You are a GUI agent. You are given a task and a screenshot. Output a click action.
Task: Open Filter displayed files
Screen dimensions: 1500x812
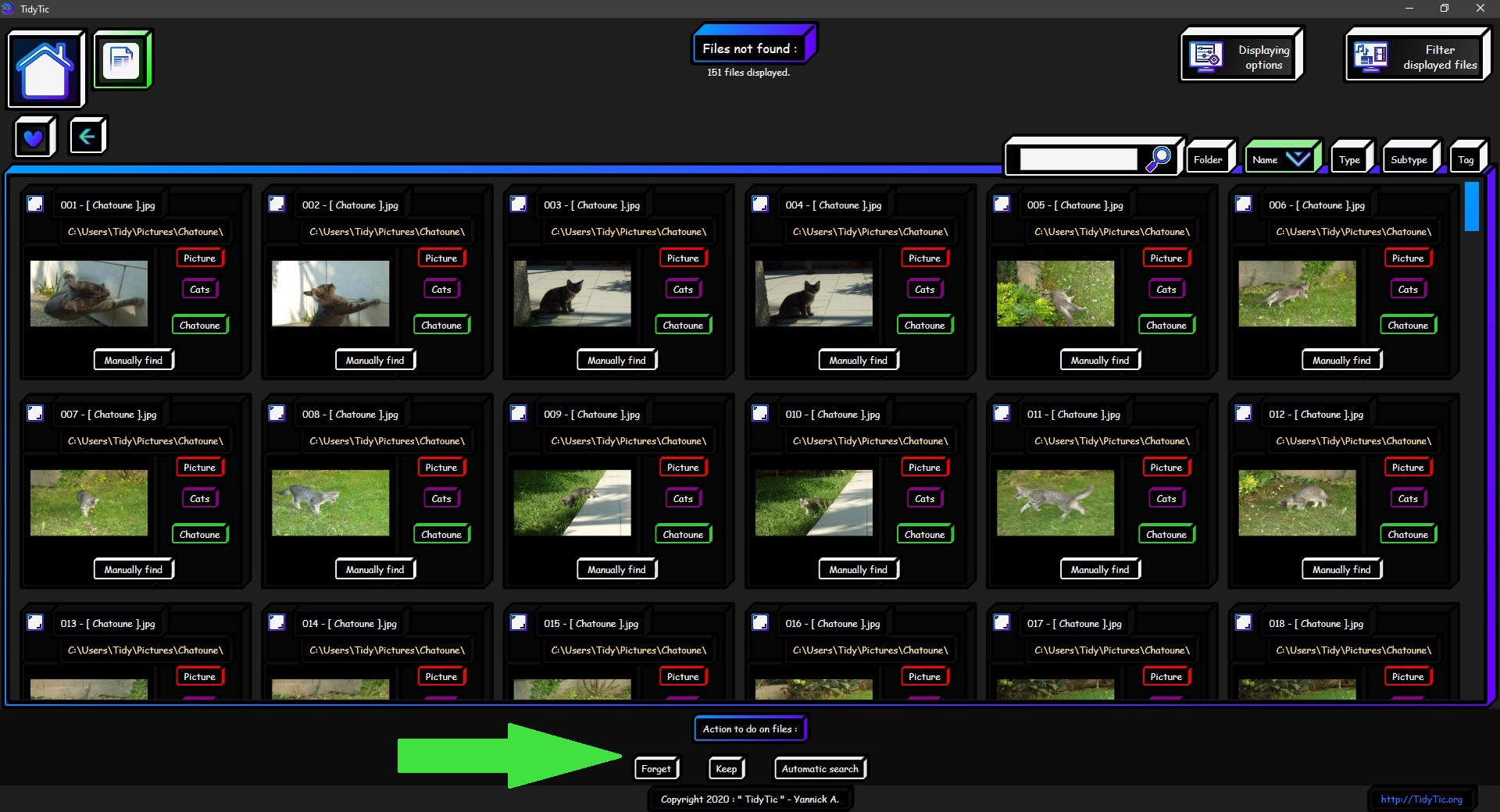1418,56
